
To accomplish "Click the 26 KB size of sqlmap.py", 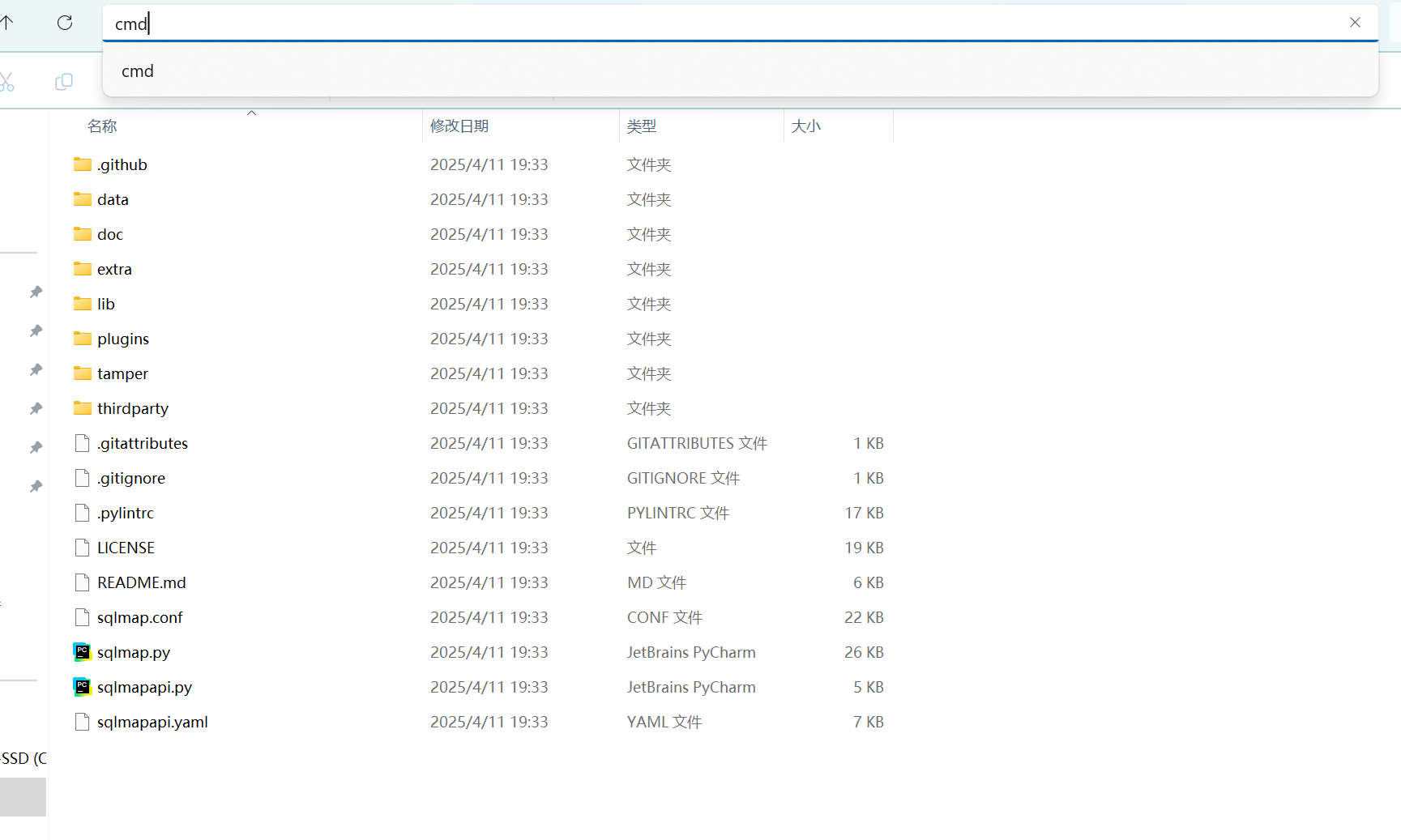I will point(864,652).
